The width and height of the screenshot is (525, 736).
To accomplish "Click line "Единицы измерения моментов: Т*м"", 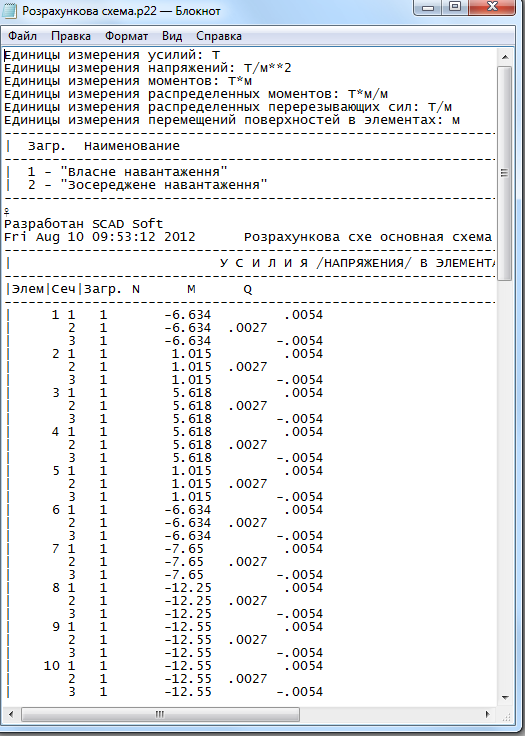I will 128,81.
